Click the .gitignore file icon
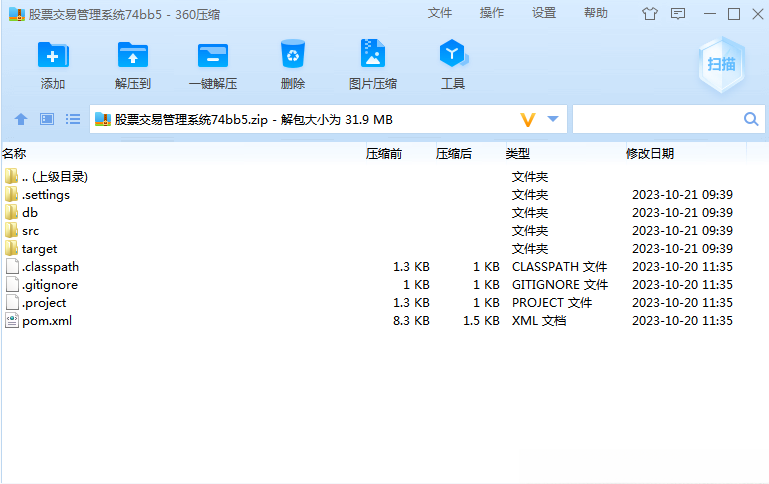Screen dimensions: 769x484 [x=12, y=284]
